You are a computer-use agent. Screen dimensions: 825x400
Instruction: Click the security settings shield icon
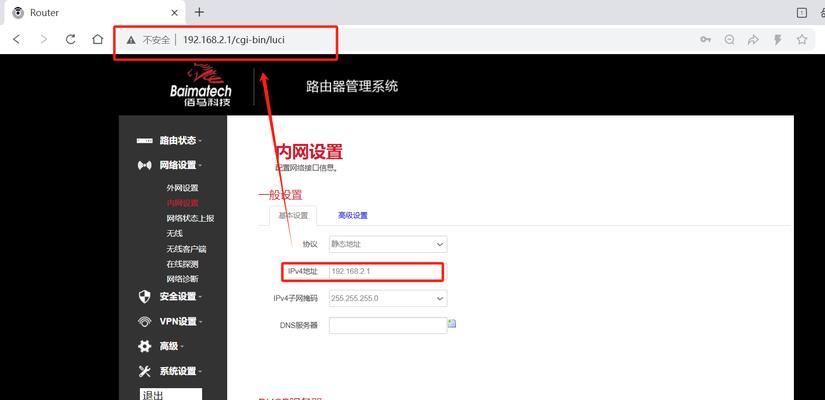(144, 296)
